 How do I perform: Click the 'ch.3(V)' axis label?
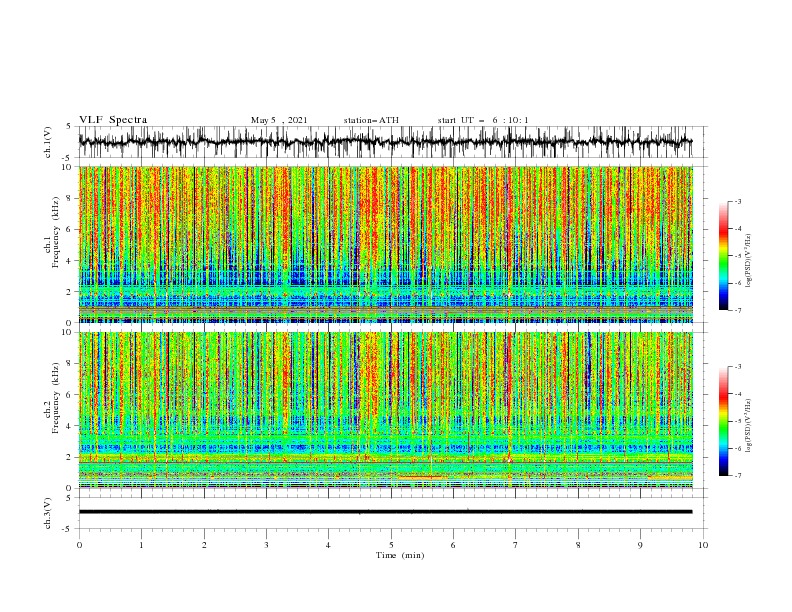(x=48, y=513)
